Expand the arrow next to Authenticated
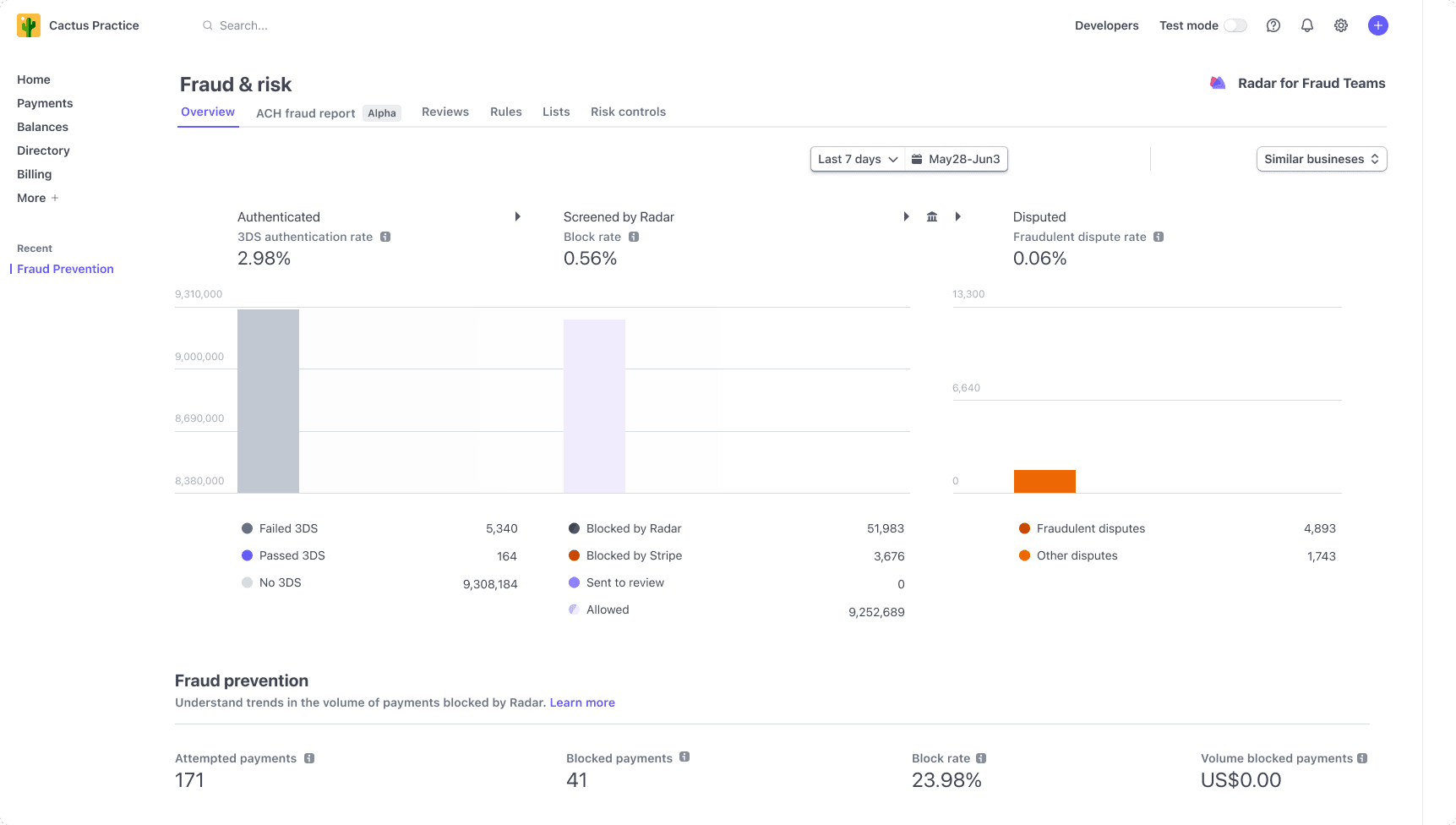Viewport: 1456px width, 825px height. coord(517,216)
